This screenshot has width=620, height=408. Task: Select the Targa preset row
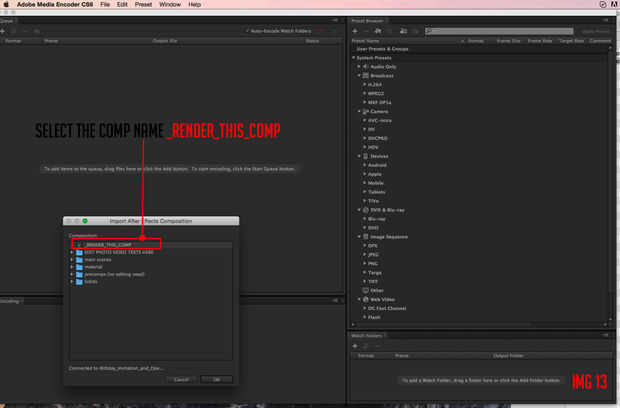pyautogui.click(x=479, y=273)
